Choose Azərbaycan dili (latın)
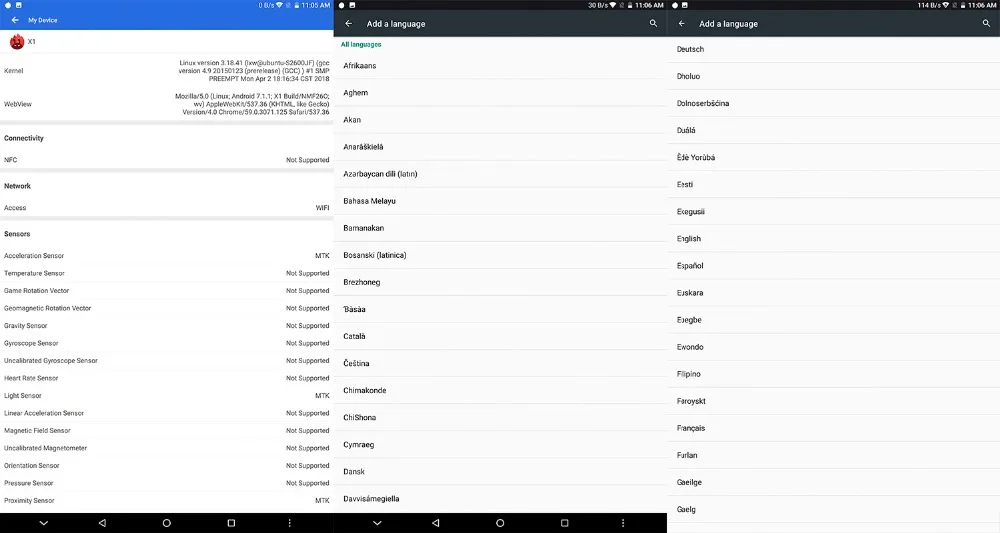 pos(500,174)
